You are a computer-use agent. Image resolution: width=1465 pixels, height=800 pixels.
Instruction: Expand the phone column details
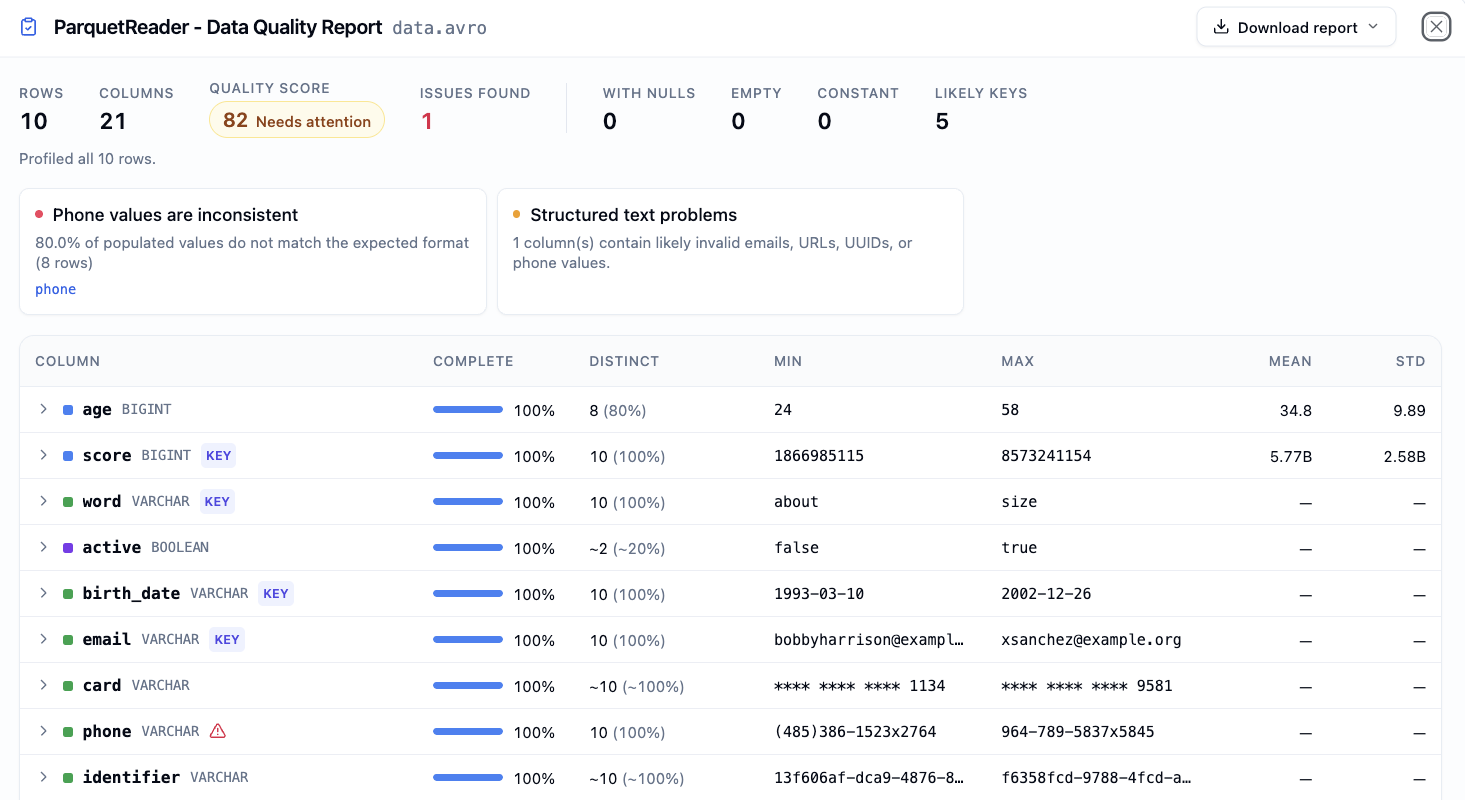click(x=43, y=731)
